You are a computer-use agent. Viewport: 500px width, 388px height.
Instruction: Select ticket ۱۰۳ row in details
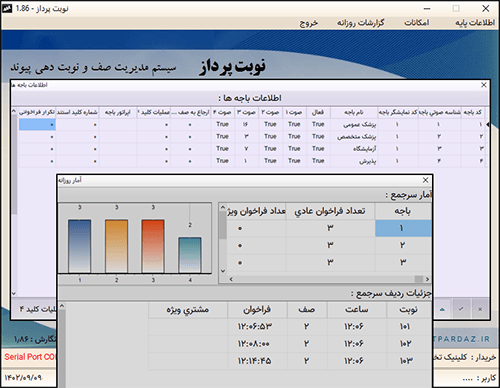pos(290,361)
